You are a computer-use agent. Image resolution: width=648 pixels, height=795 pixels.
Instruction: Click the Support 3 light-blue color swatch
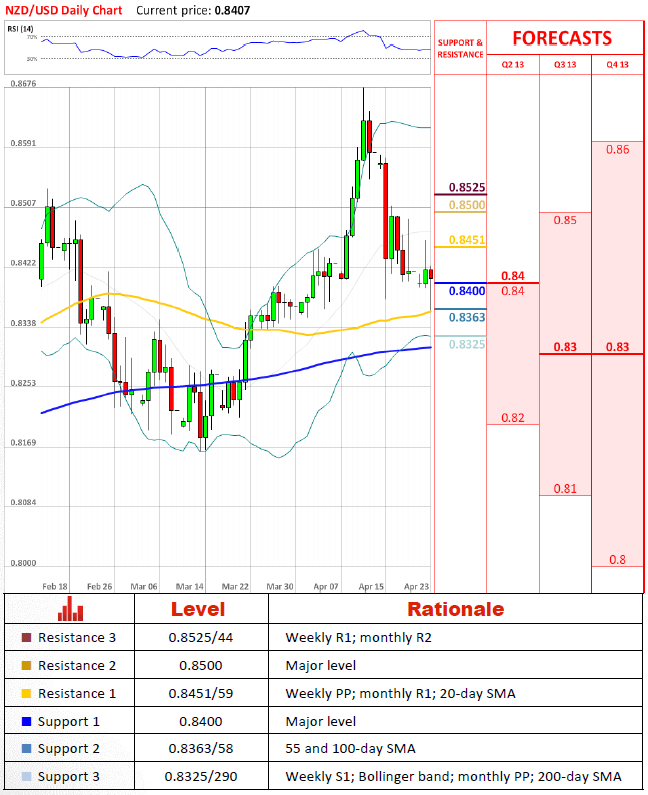pyautogui.click(x=26, y=776)
